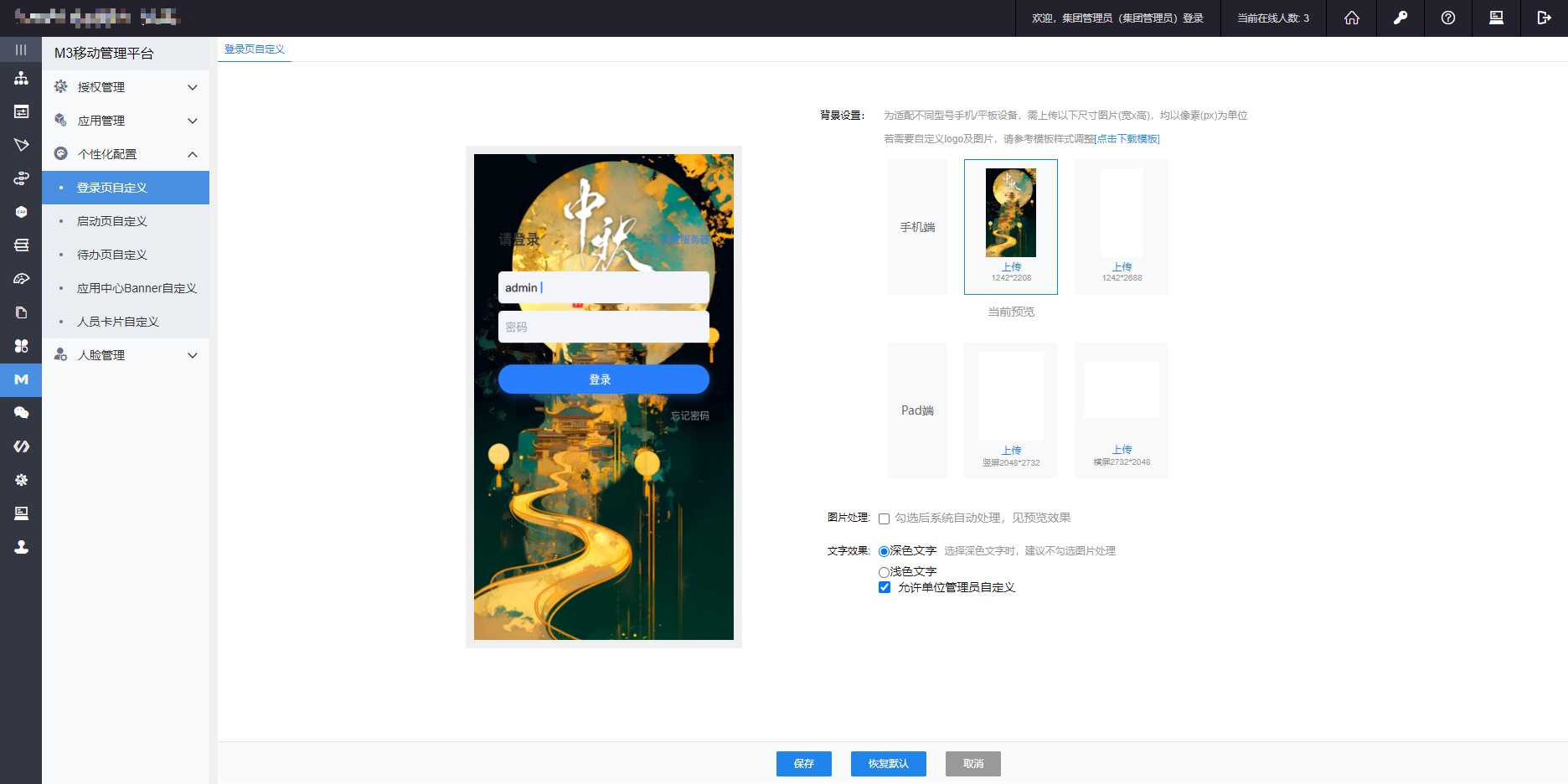Image resolution: width=1568 pixels, height=784 pixels.
Task: Click the 点击下载模板 link
Action: (x=1127, y=139)
